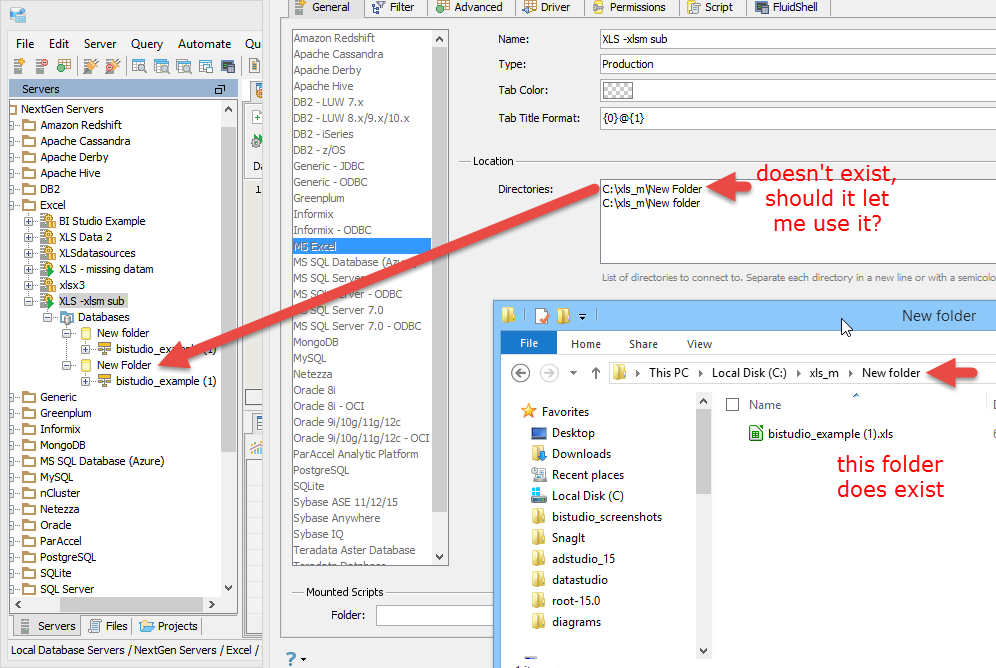
Task: Open Desktop under Explorer Favorites
Action: tap(573, 433)
